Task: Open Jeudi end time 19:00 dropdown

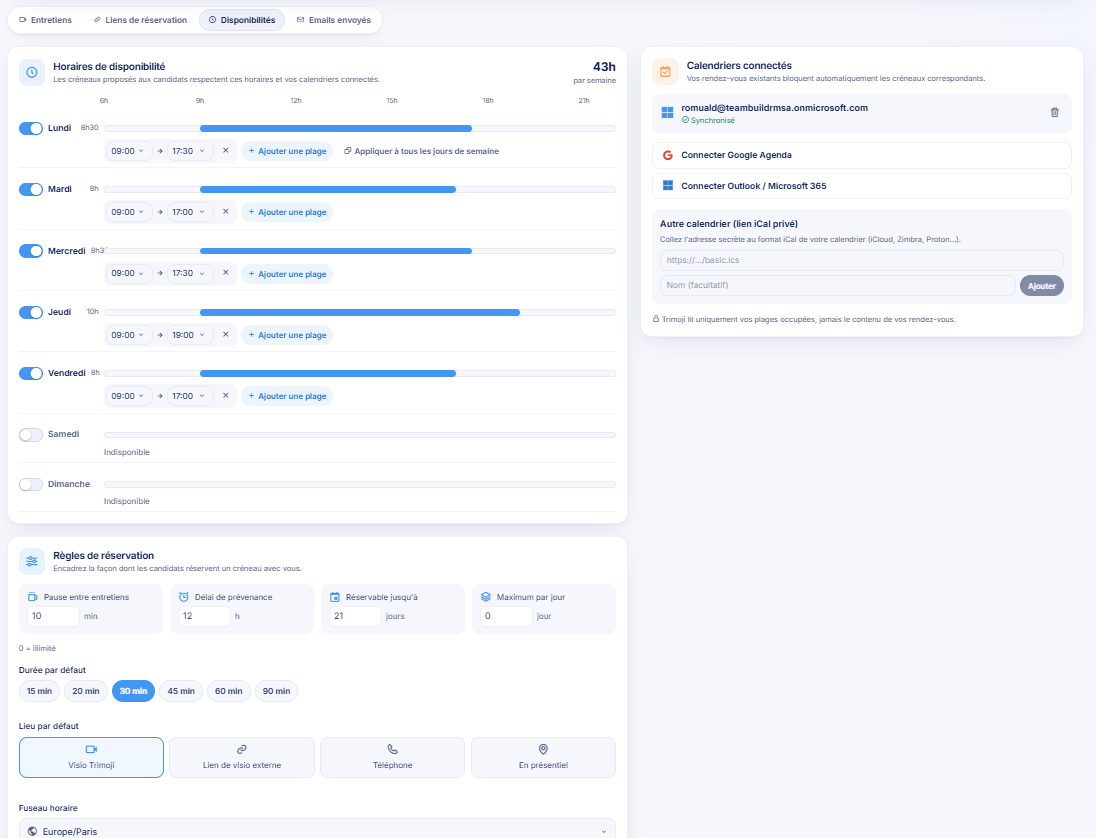Action: [189, 335]
